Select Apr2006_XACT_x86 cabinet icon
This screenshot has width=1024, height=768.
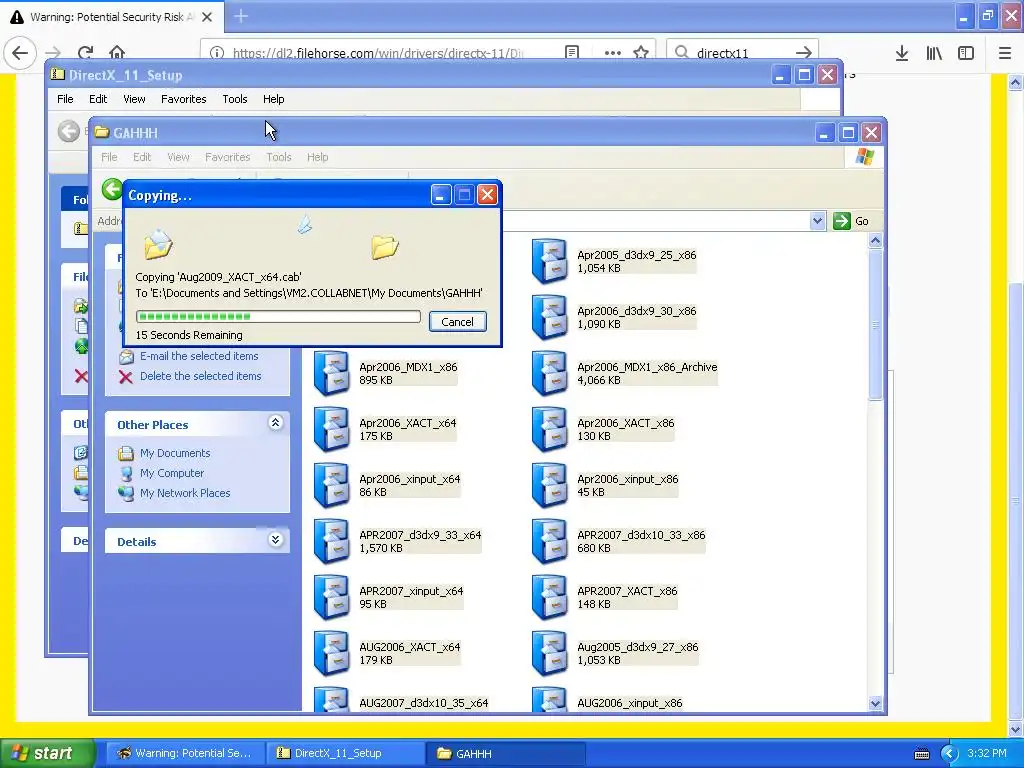549,430
